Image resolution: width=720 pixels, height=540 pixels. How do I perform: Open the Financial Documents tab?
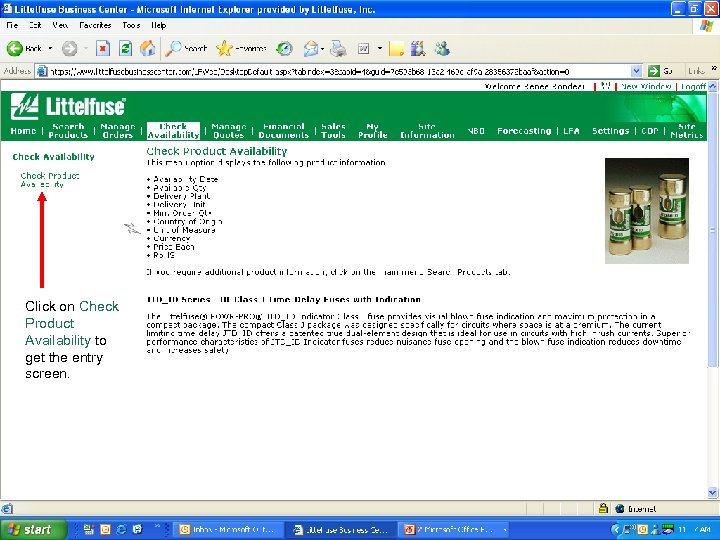coord(283,130)
